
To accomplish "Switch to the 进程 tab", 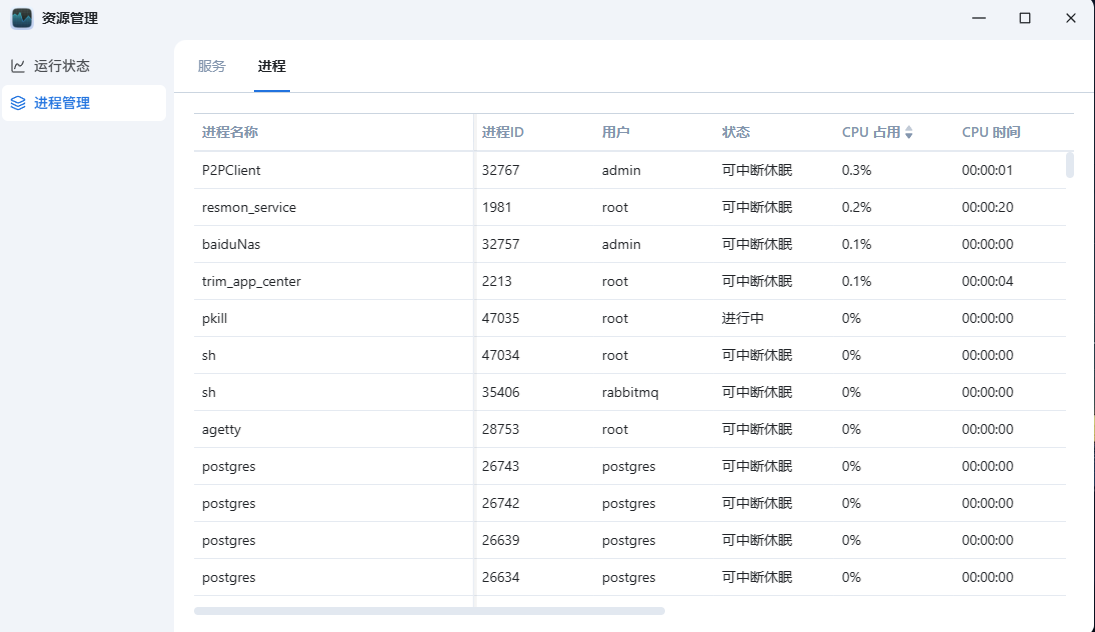I will (x=272, y=66).
